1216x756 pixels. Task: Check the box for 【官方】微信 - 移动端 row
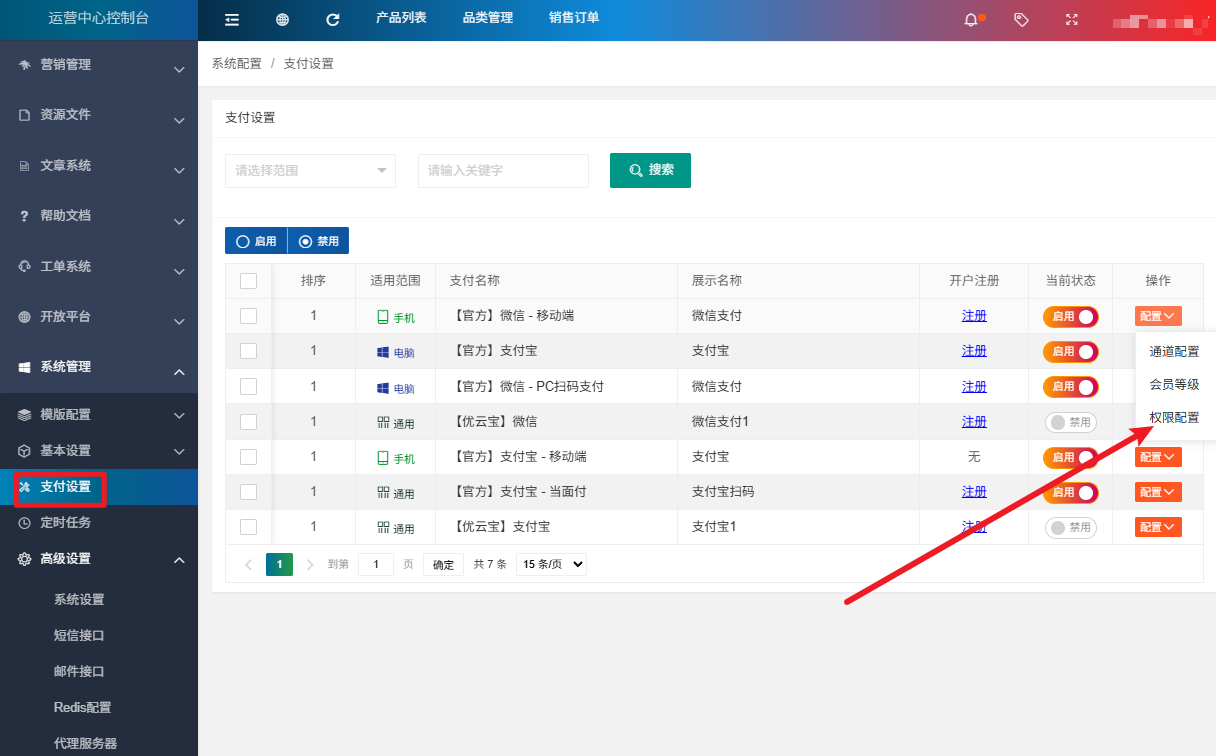pyautogui.click(x=249, y=316)
